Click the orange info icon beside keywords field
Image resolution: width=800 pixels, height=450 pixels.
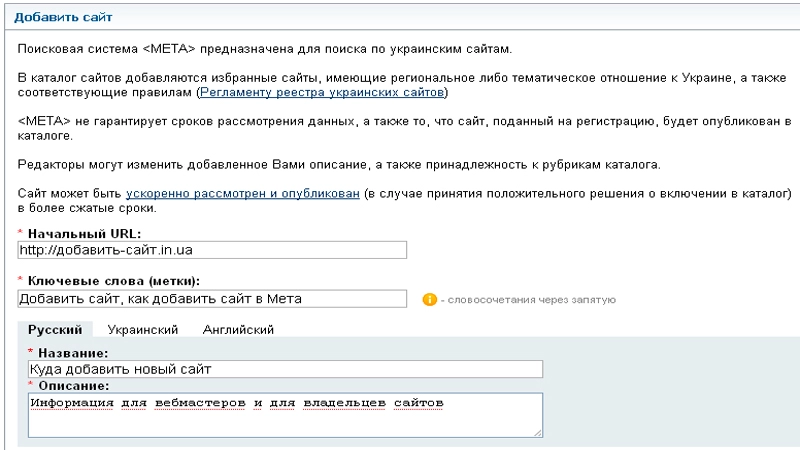click(430, 299)
